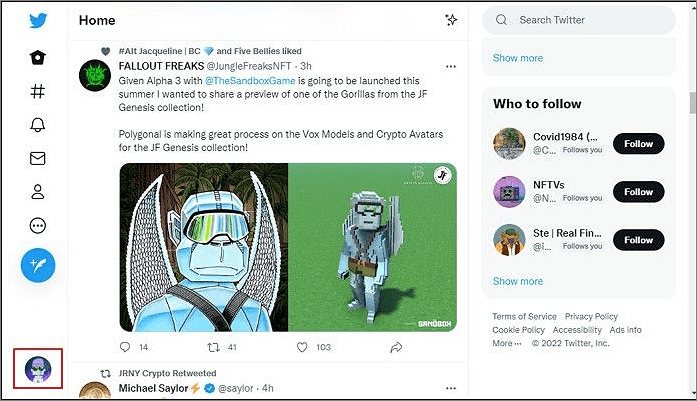Show more Who to follow suggestions
The image size is (697, 401).
tap(517, 281)
